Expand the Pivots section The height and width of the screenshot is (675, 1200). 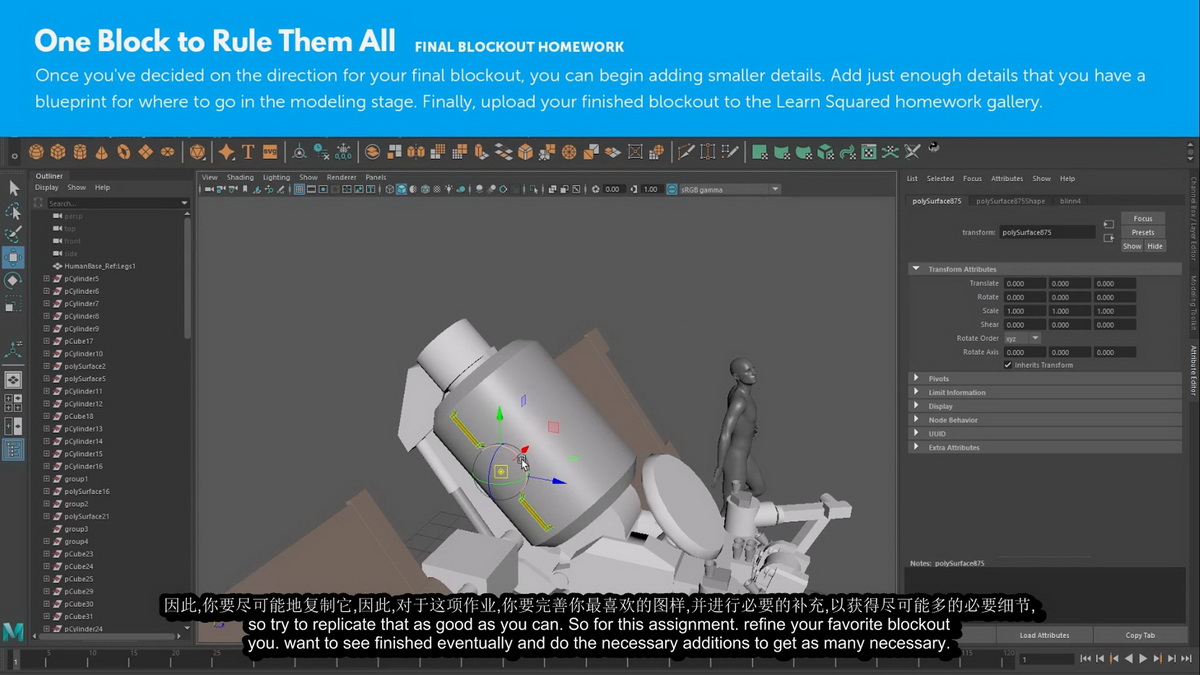(x=916, y=379)
